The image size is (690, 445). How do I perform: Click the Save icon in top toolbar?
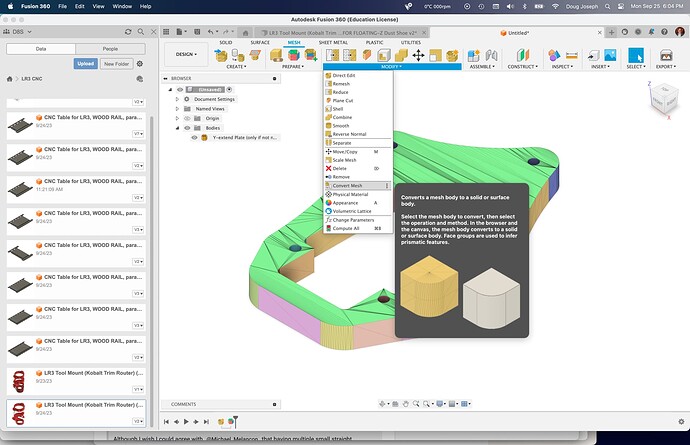coord(197,32)
